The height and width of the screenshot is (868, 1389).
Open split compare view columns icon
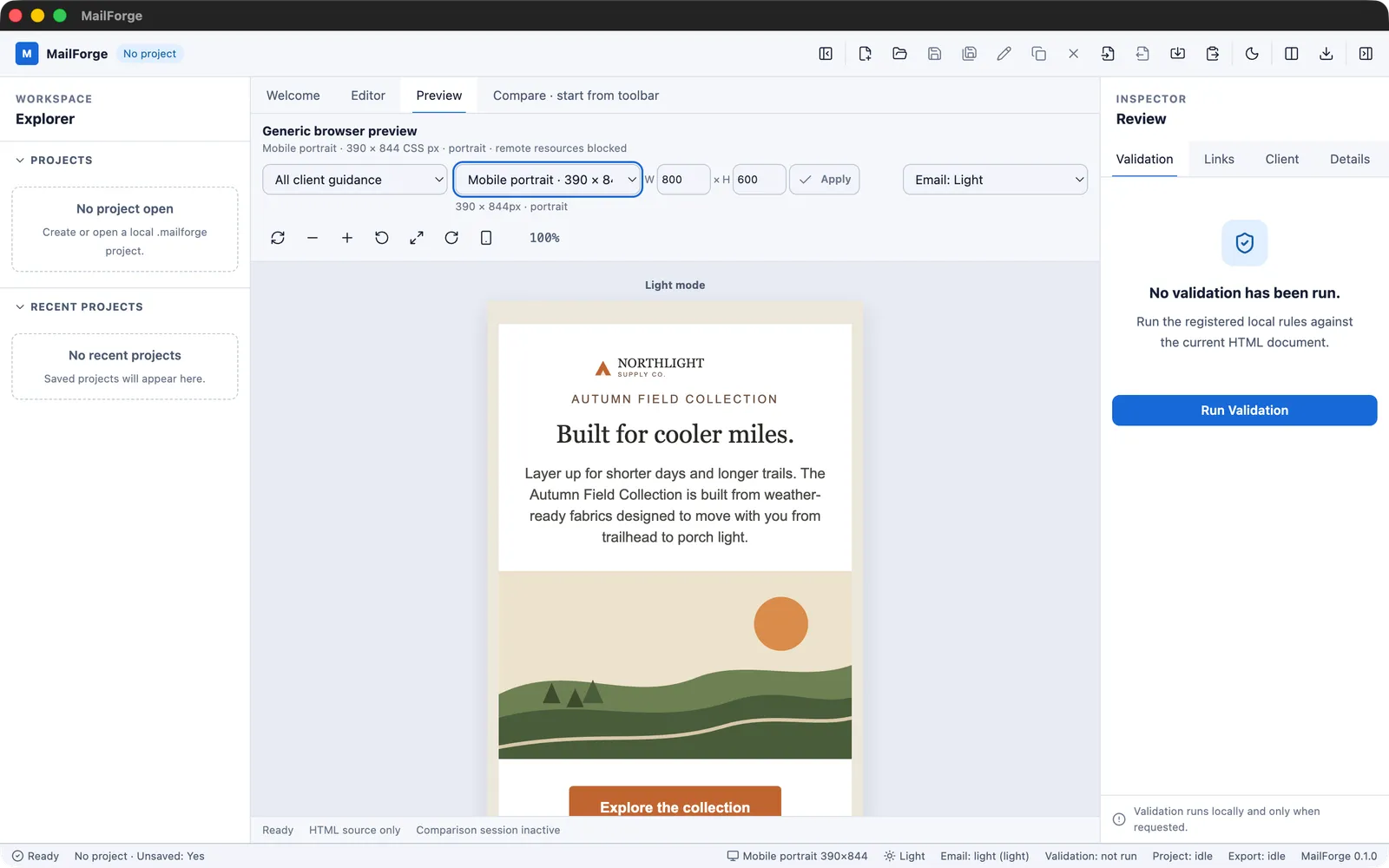tap(1291, 54)
